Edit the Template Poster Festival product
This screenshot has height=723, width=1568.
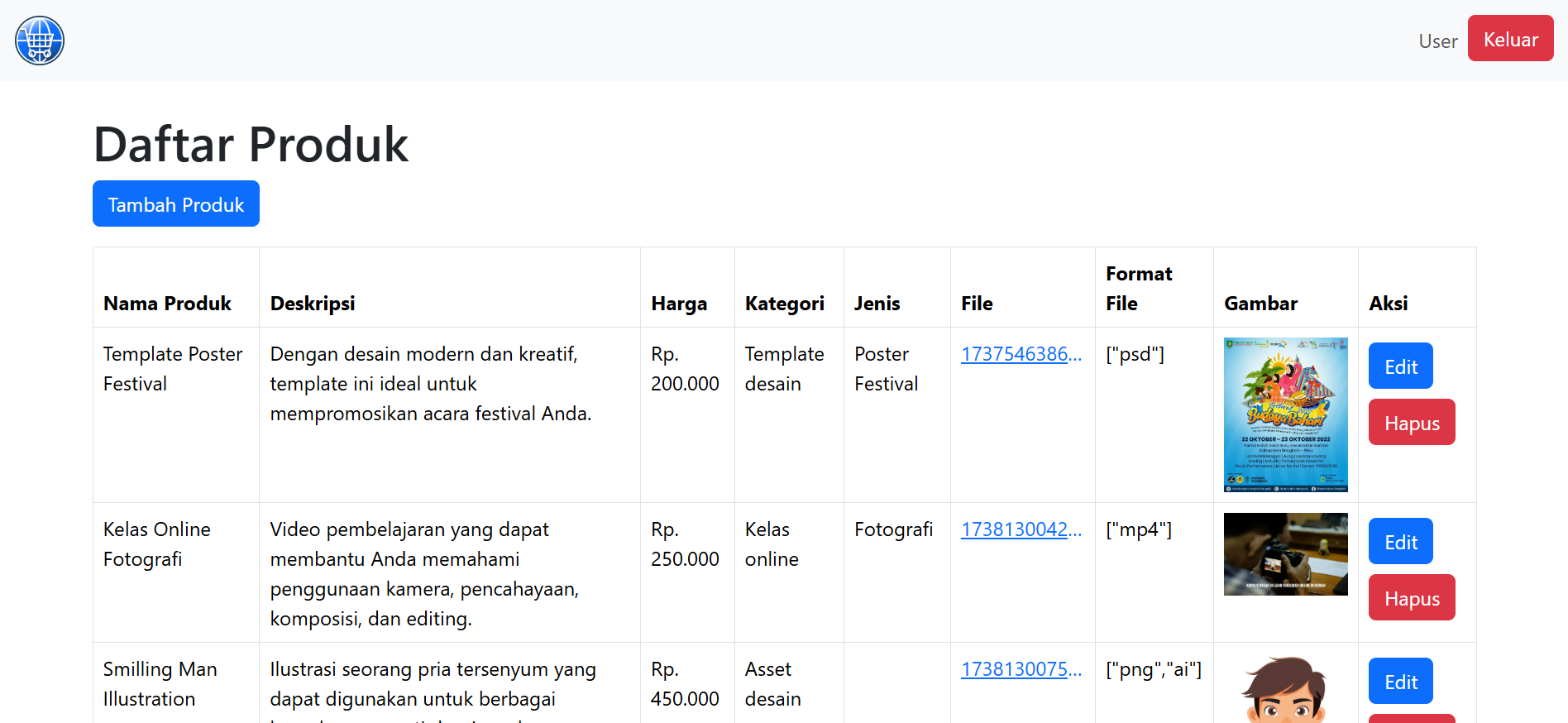tap(1400, 366)
